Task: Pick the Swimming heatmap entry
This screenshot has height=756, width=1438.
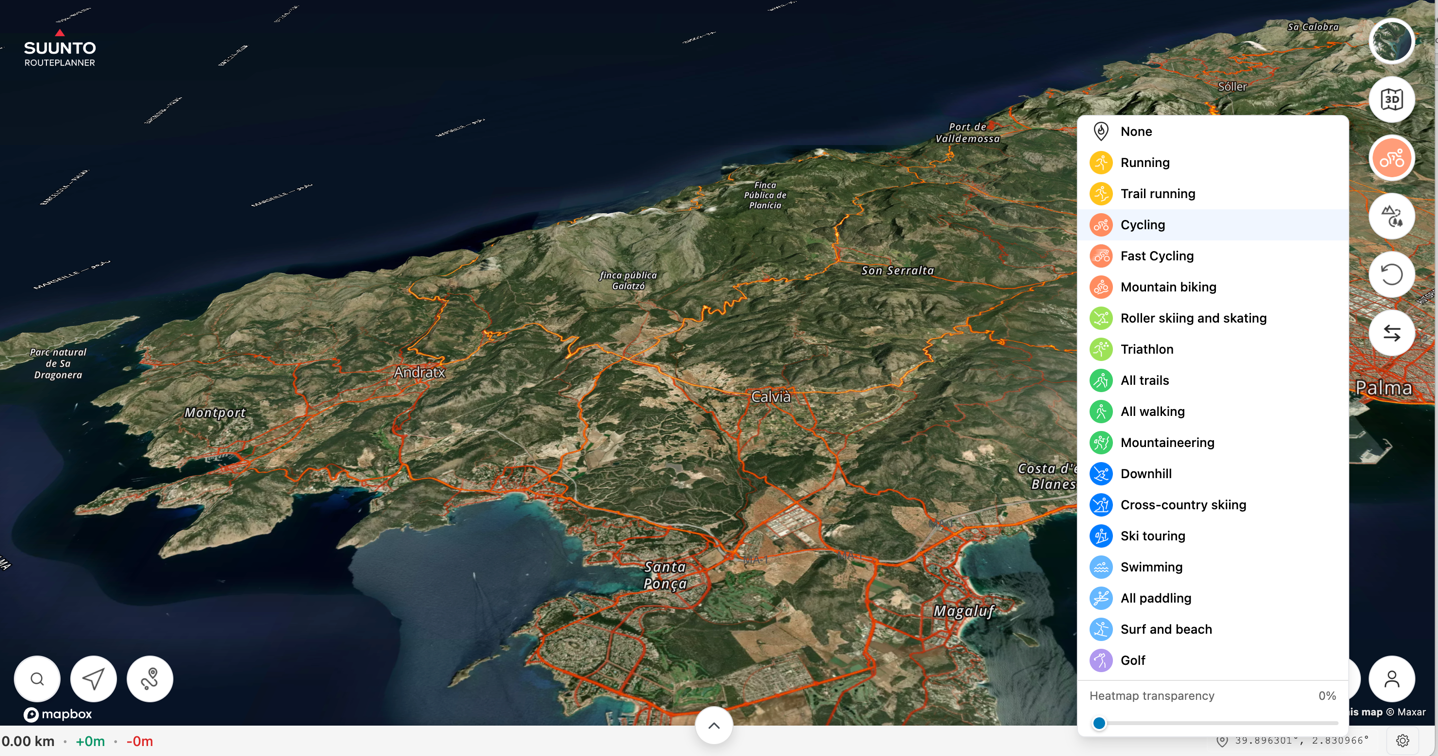Action: click(x=1151, y=567)
